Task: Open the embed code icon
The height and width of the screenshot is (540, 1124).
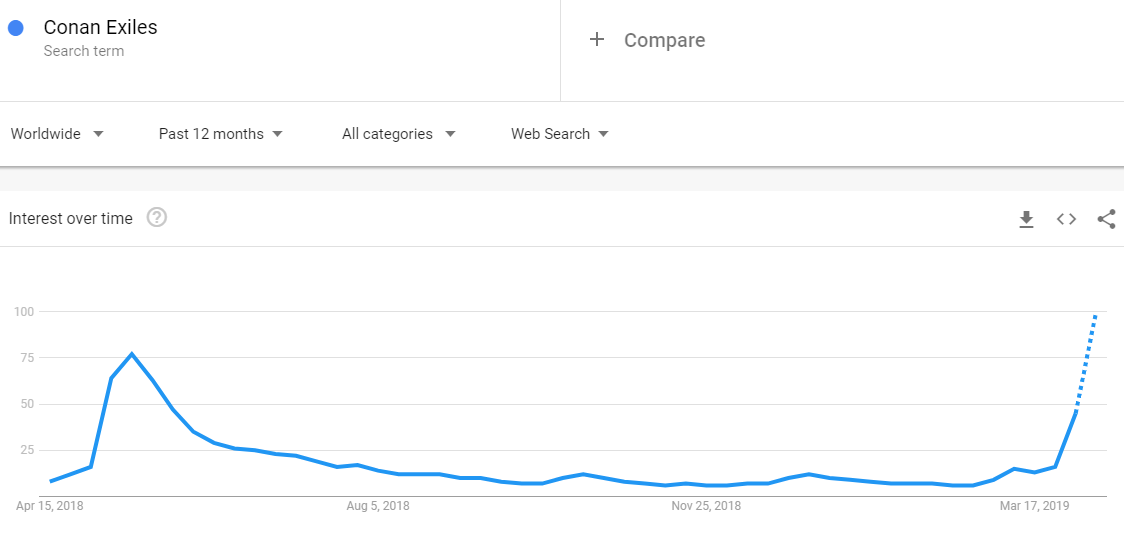Action: click(1067, 219)
